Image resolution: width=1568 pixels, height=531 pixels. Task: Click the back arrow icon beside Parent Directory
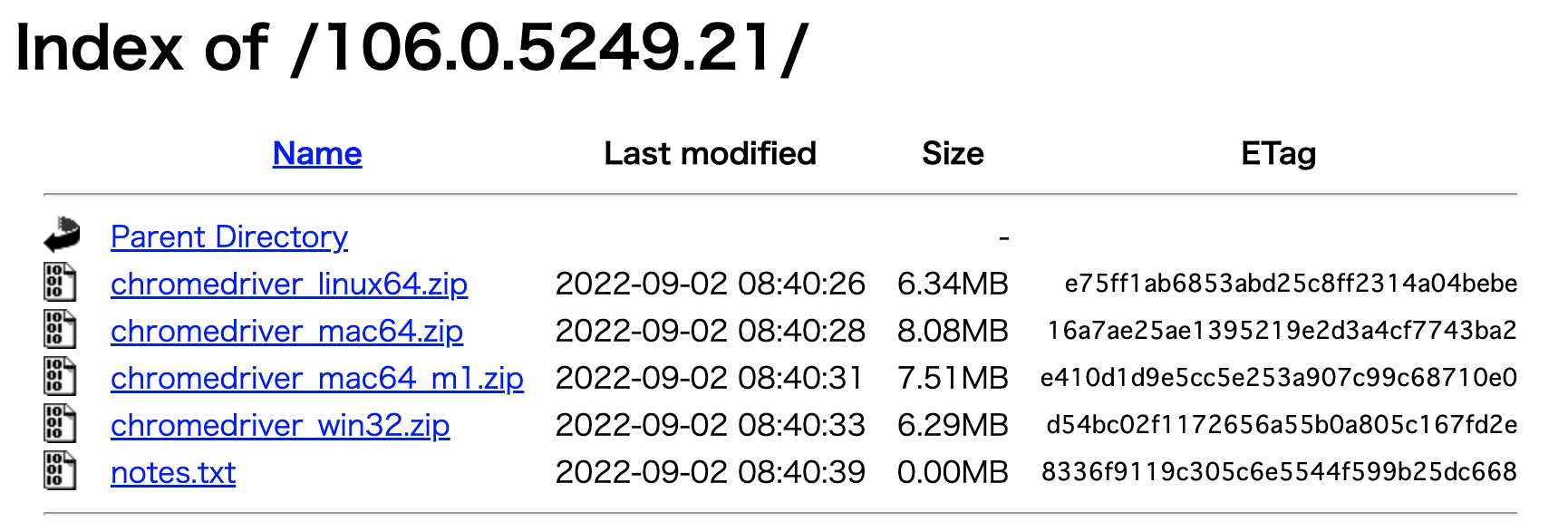coord(62,235)
